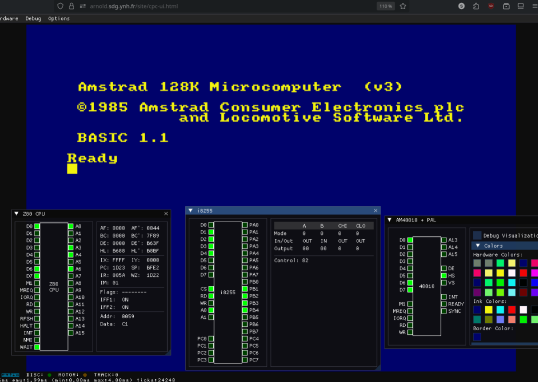Open the Debug menu
The image size is (538, 382).
click(x=33, y=19)
